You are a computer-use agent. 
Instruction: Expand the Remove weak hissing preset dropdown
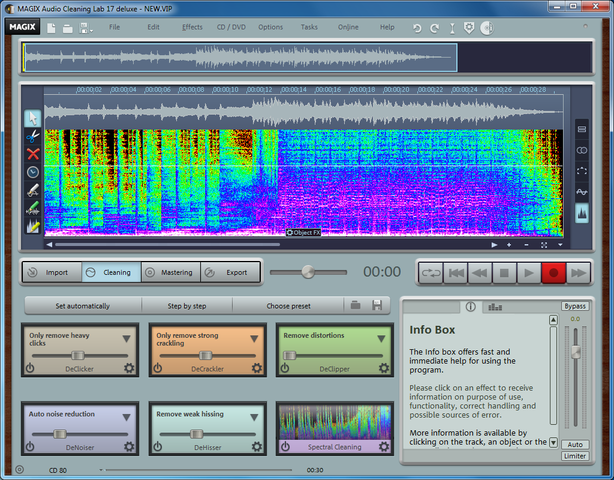254,417
